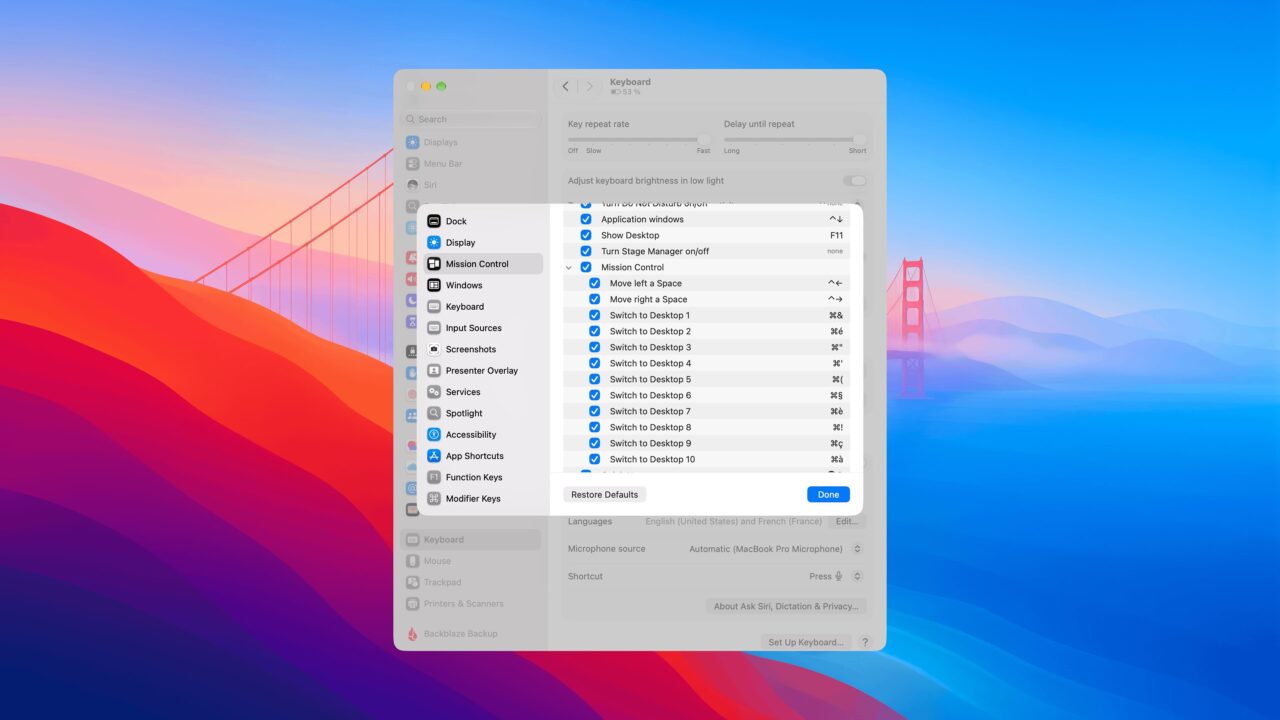Viewport: 1280px width, 720px height.
Task: Select Mission Control in the shortcuts category list
Action: coord(481,264)
